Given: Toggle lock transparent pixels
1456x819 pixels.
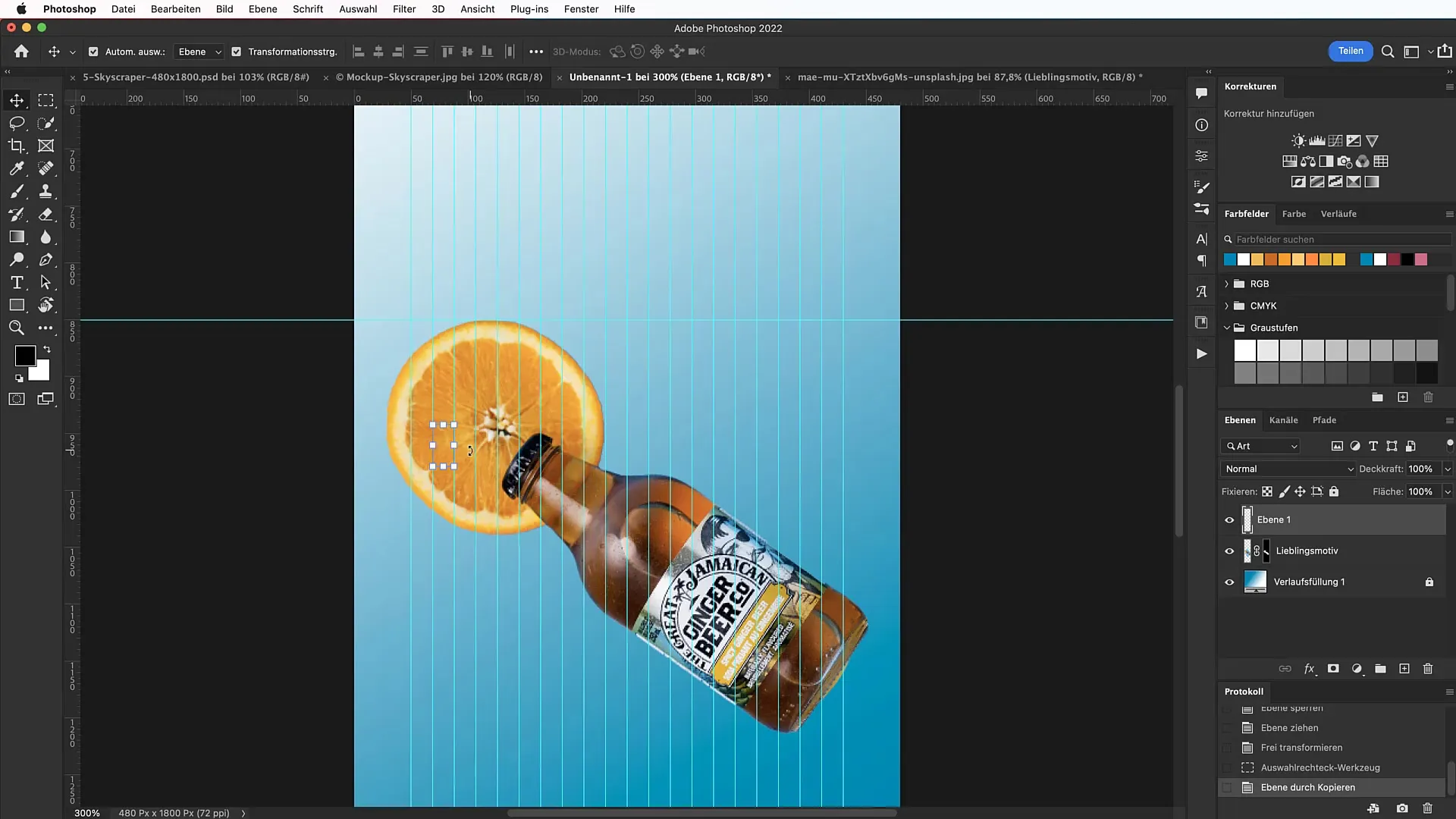Looking at the screenshot, I should pyautogui.click(x=1267, y=491).
